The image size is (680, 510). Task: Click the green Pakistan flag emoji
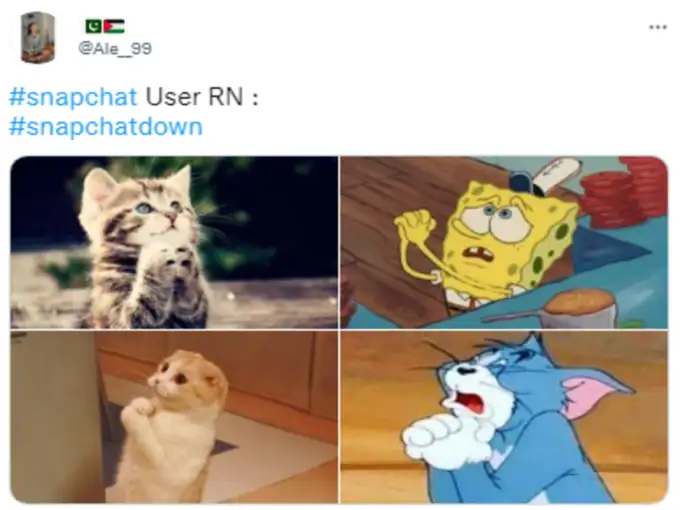pos(93,26)
